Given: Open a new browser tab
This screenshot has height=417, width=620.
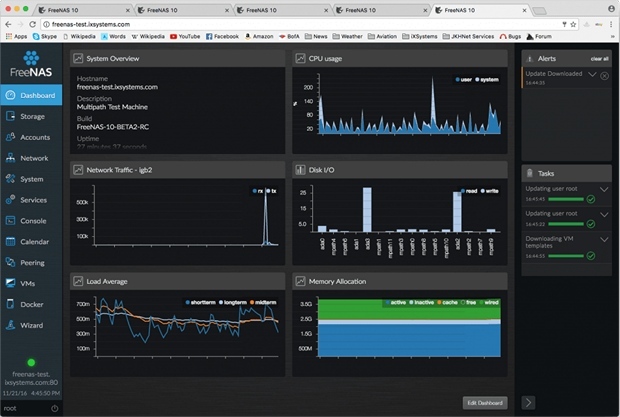Looking at the screenshot, I should tap(539, 11).
